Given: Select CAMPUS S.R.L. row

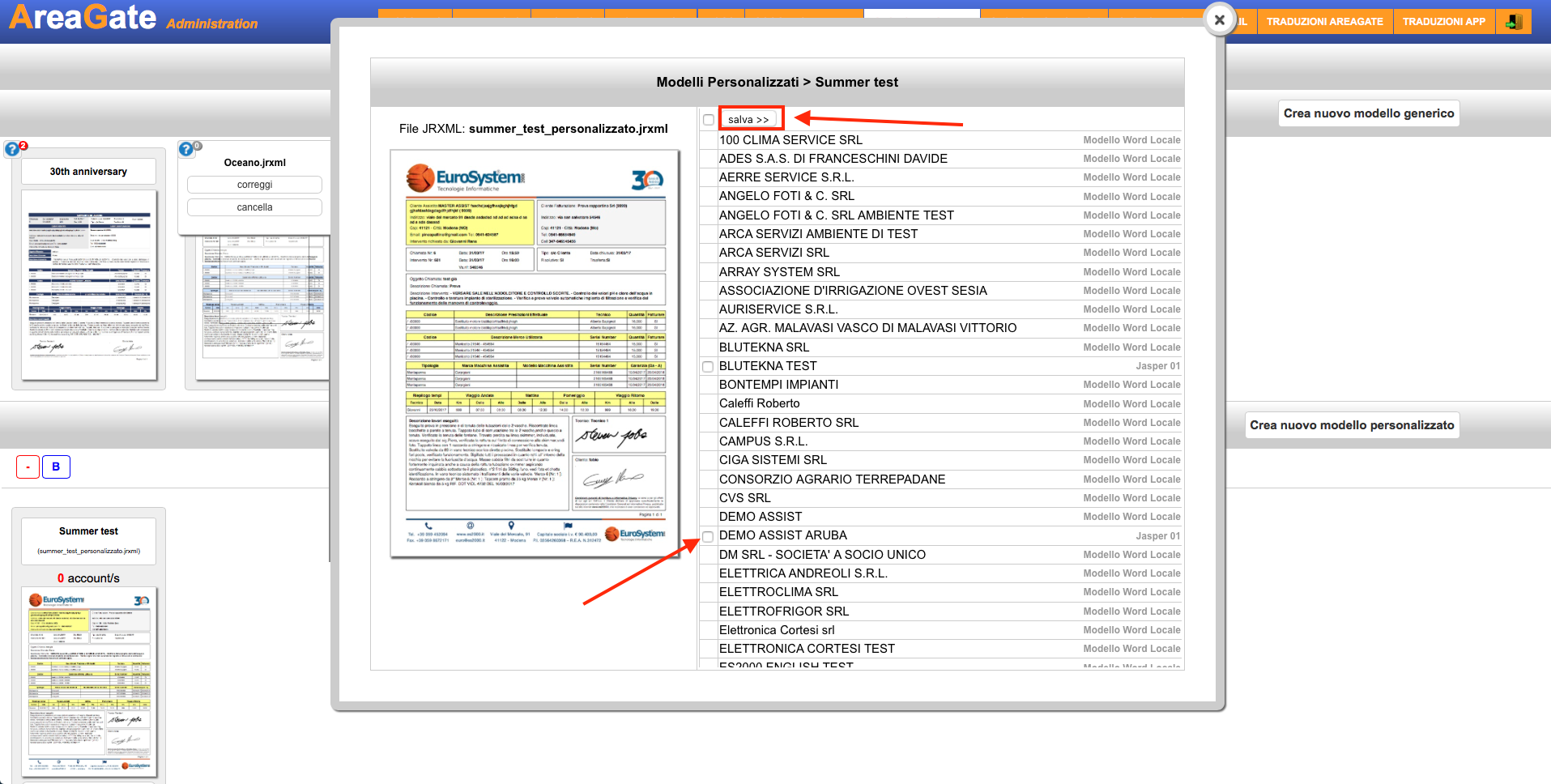Looking at the screenshot, I should point(940,441).
